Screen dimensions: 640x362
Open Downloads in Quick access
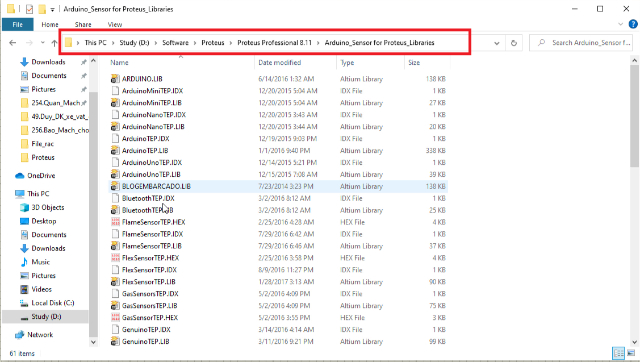48,62
